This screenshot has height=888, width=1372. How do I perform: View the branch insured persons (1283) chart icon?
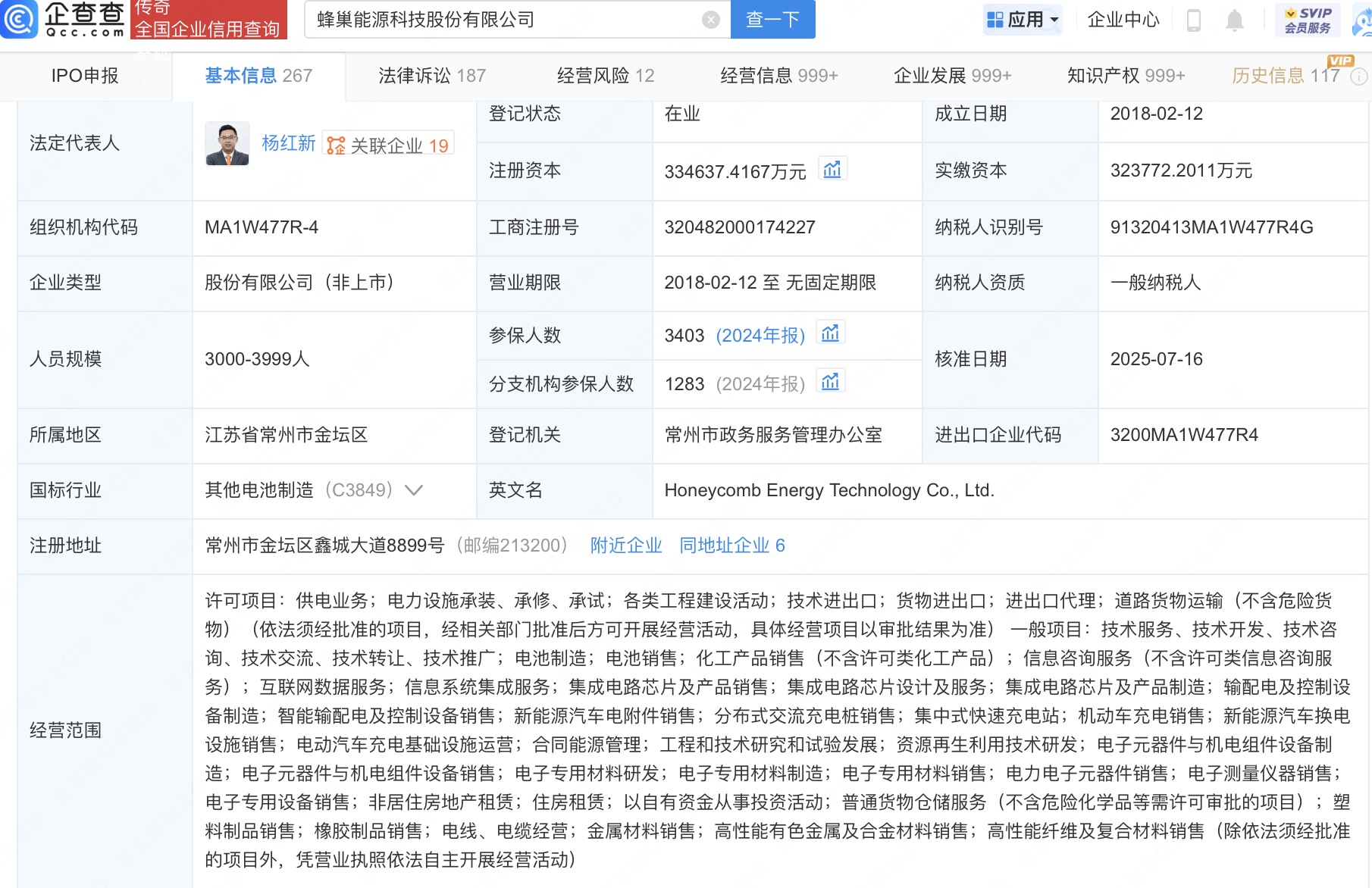coord(831,381)
